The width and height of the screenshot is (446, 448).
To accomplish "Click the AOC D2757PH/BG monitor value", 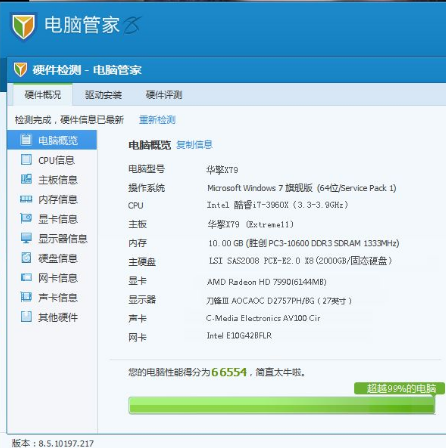I will (x=279, y=301).
